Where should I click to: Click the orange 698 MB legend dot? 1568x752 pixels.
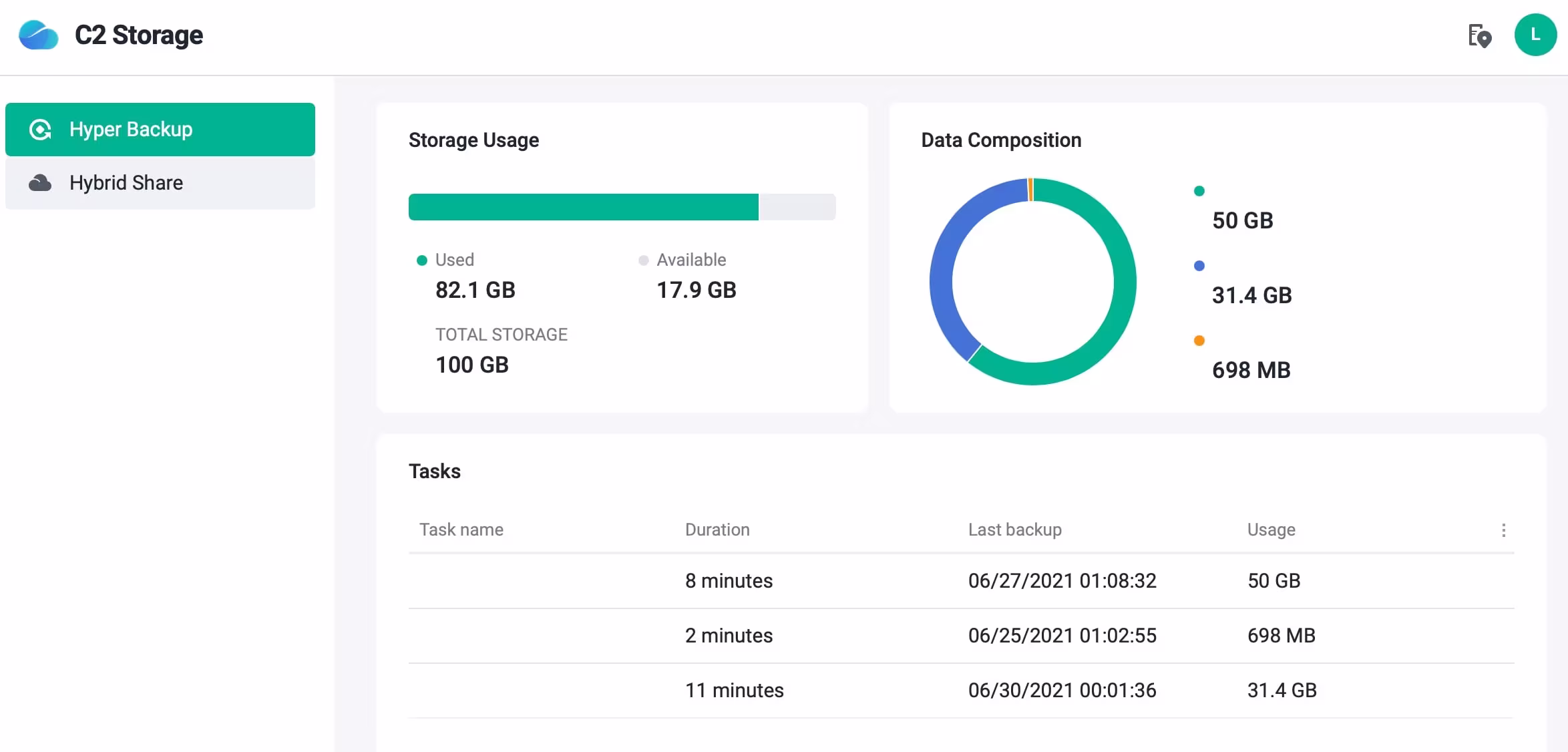point(1199,341)
